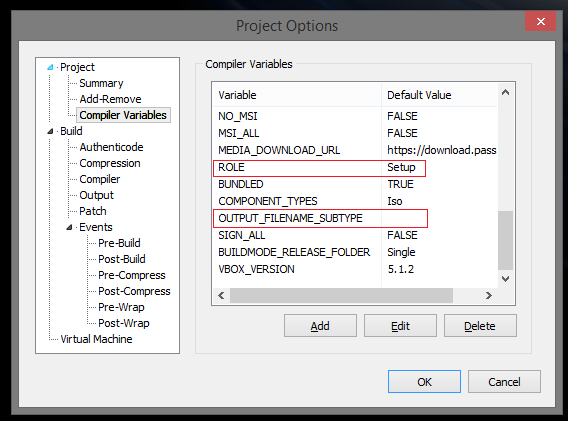Collapse the Project tree node
Image resolution: width=568 pixels, height=421 pixels.
tap(50, 67)
